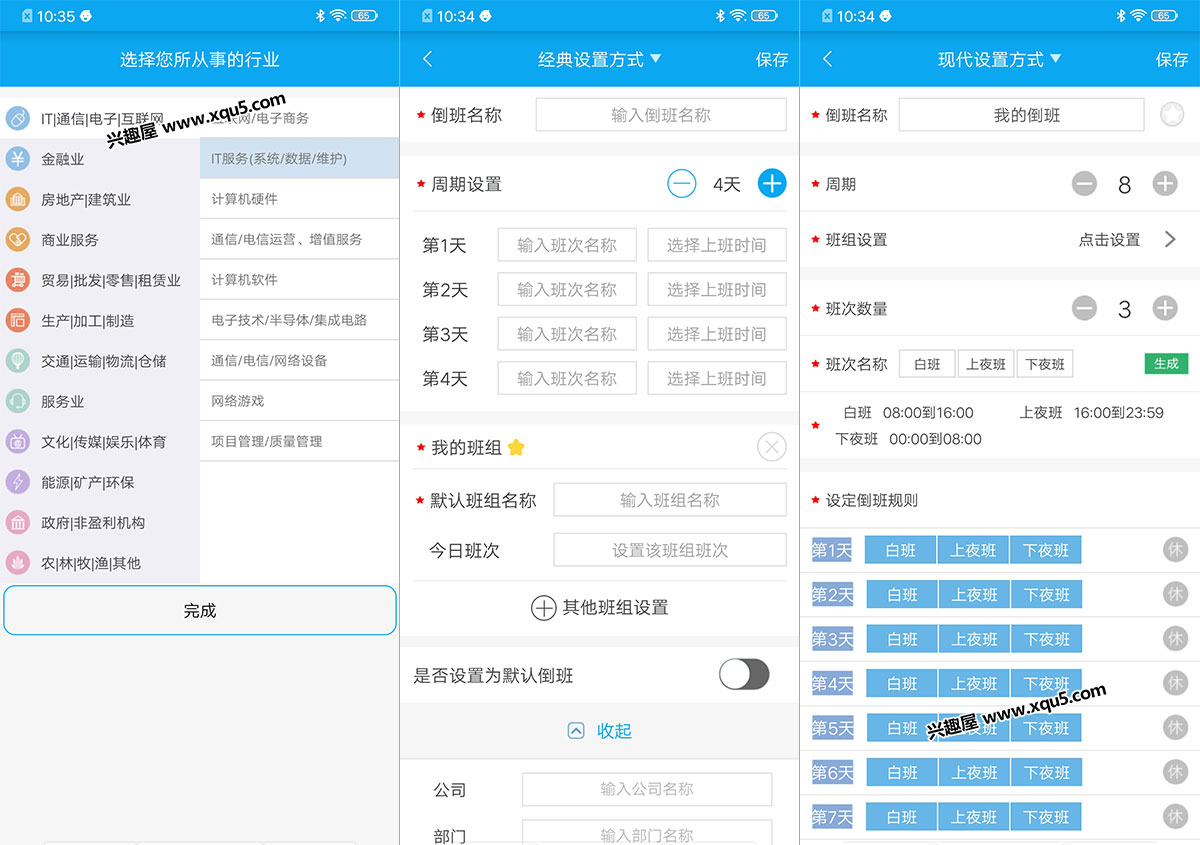Decrease 班次数量 with minus button
The width and height of the screenshot is (1200, 845).
[x=1084, y=309]
